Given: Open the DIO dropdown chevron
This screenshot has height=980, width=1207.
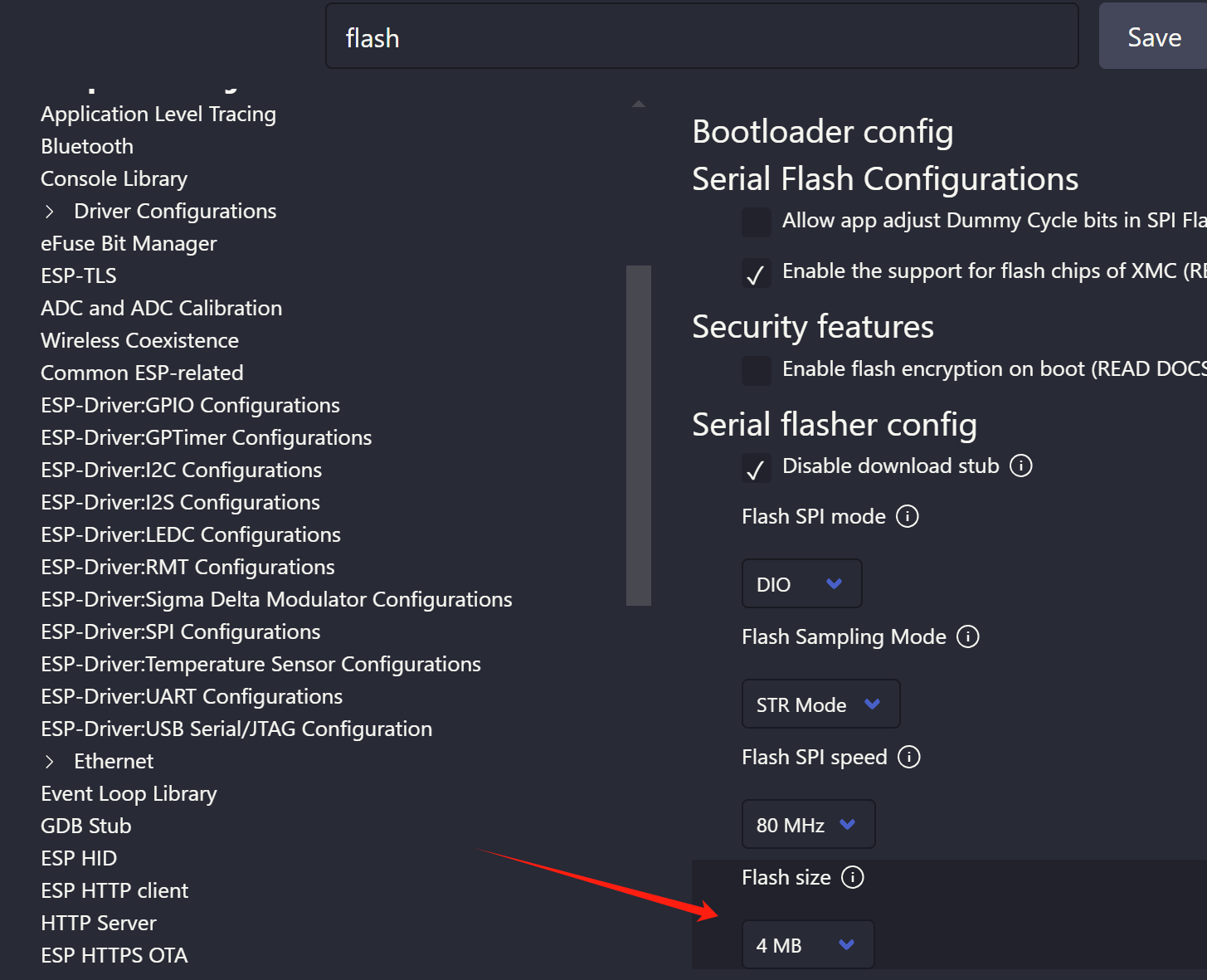Looking at the screenshot, I should point(835,583).
